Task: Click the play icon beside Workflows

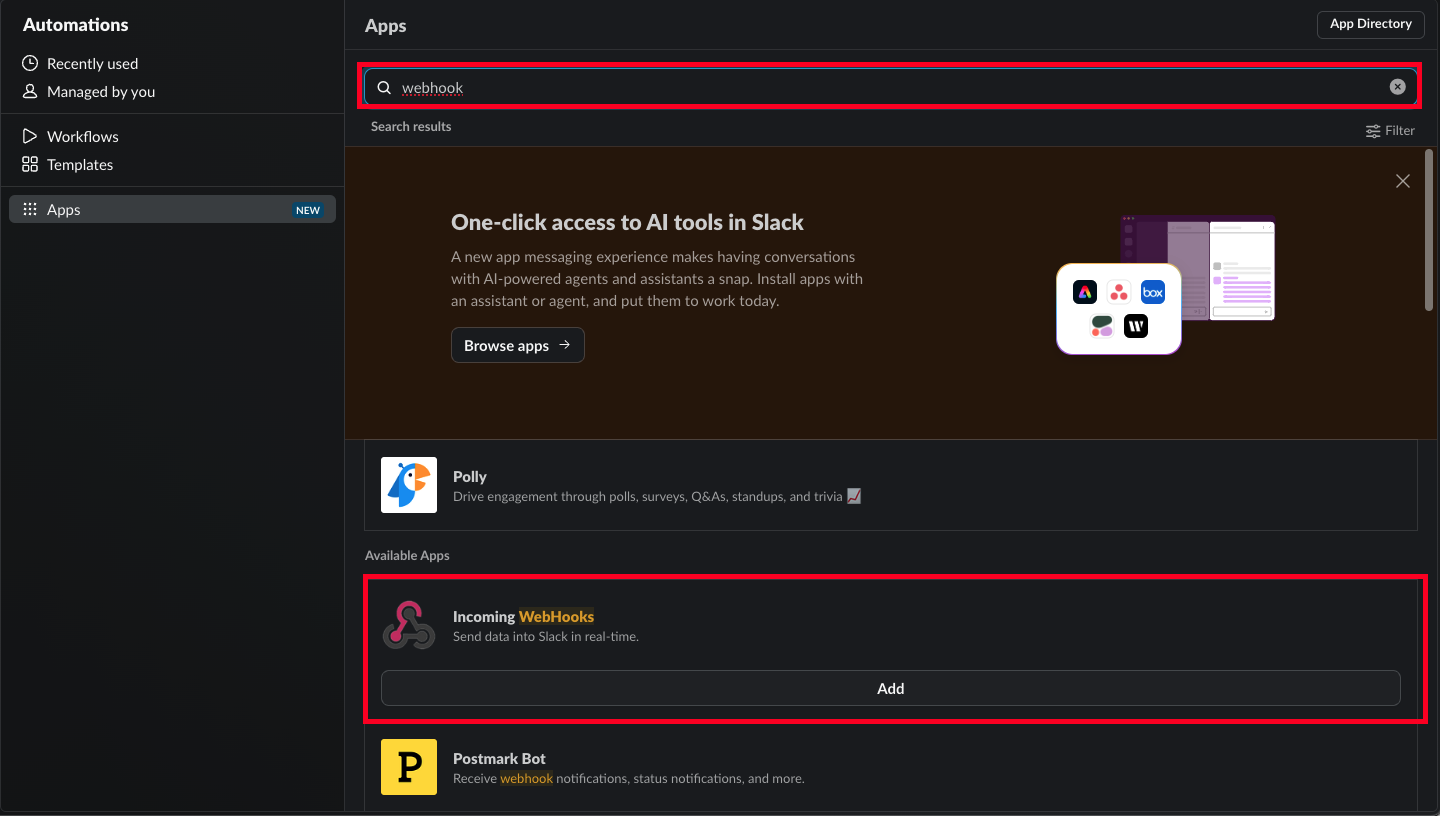Action: click(x=30, y=136)
